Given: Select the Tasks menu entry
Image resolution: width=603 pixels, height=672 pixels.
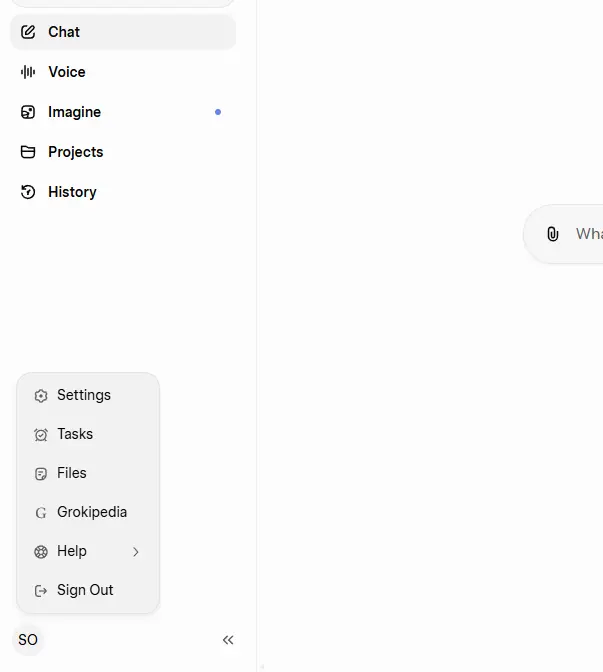Looking at the screenshot, I should [x=88, y=434].
